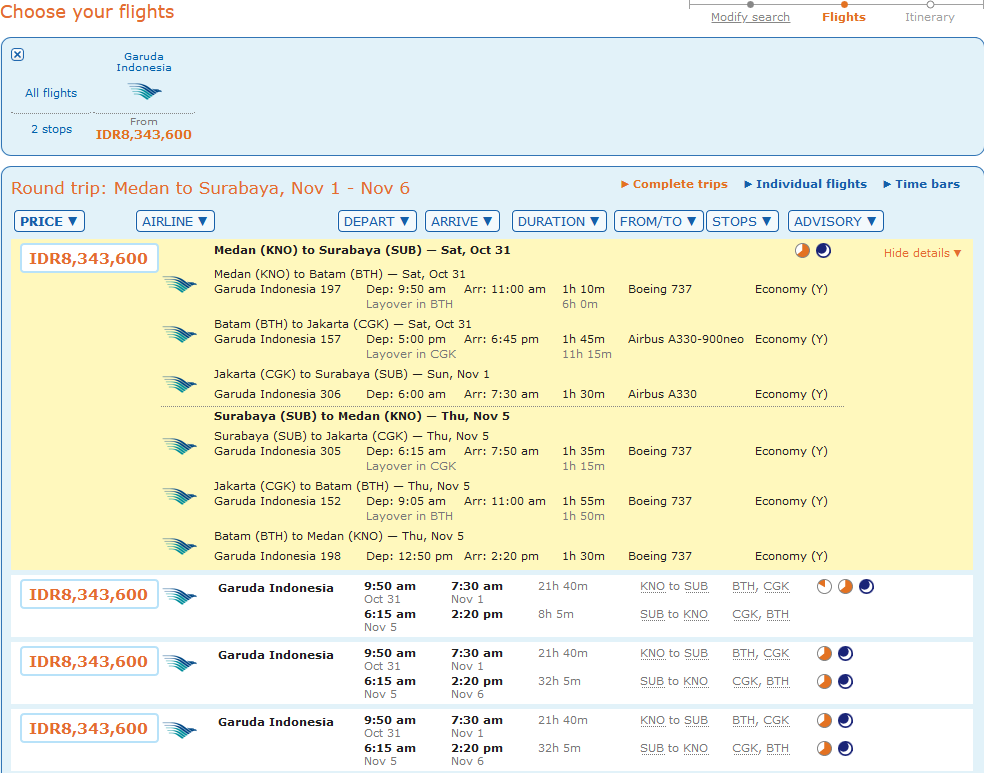Click the airline logo on the last flight result
The image size is (984, 773).
(180, 729)
